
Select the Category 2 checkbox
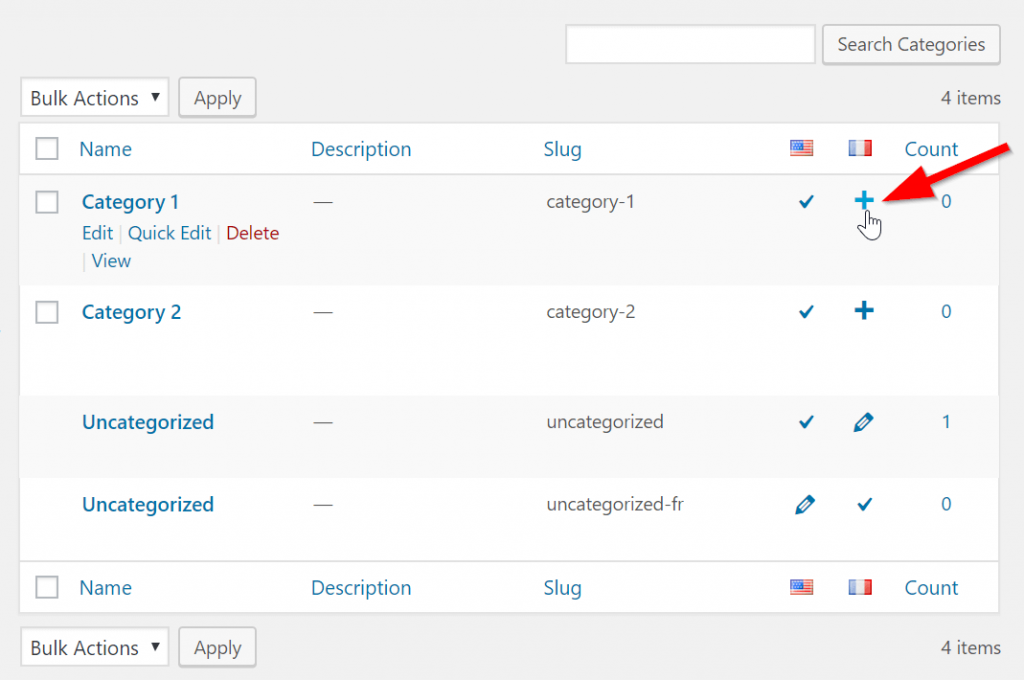click(47, 311)
